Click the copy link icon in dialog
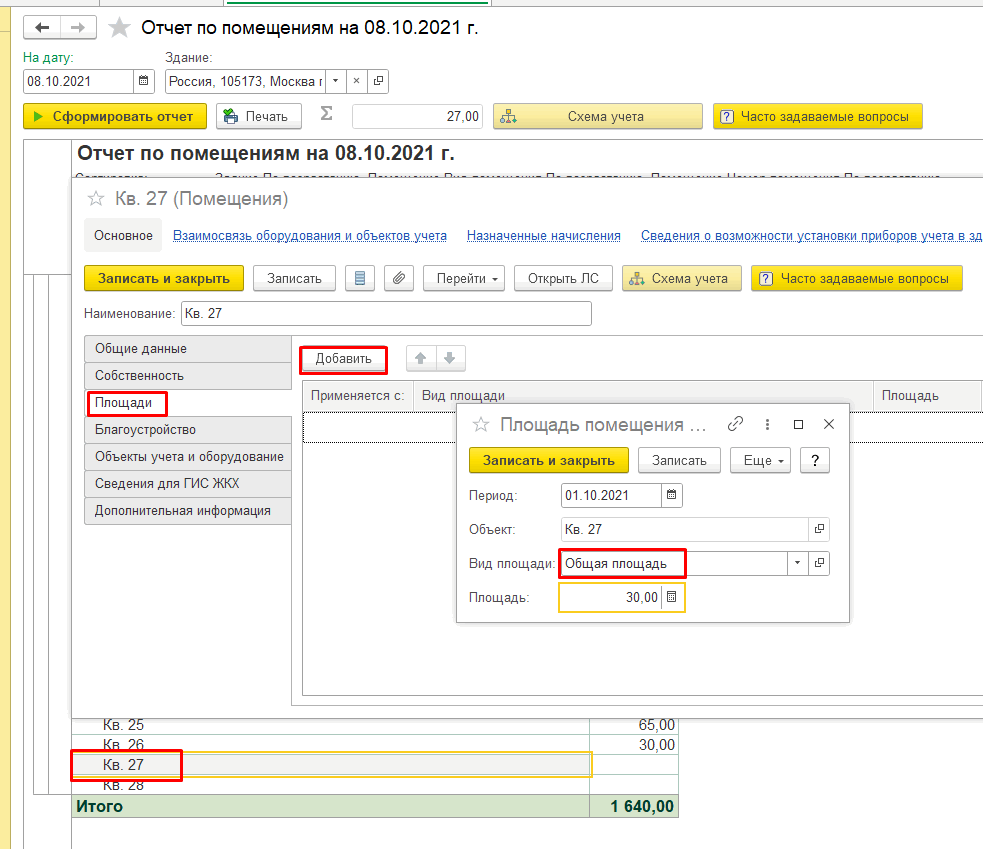Viewport: 983px width, 849px height. 736,424
